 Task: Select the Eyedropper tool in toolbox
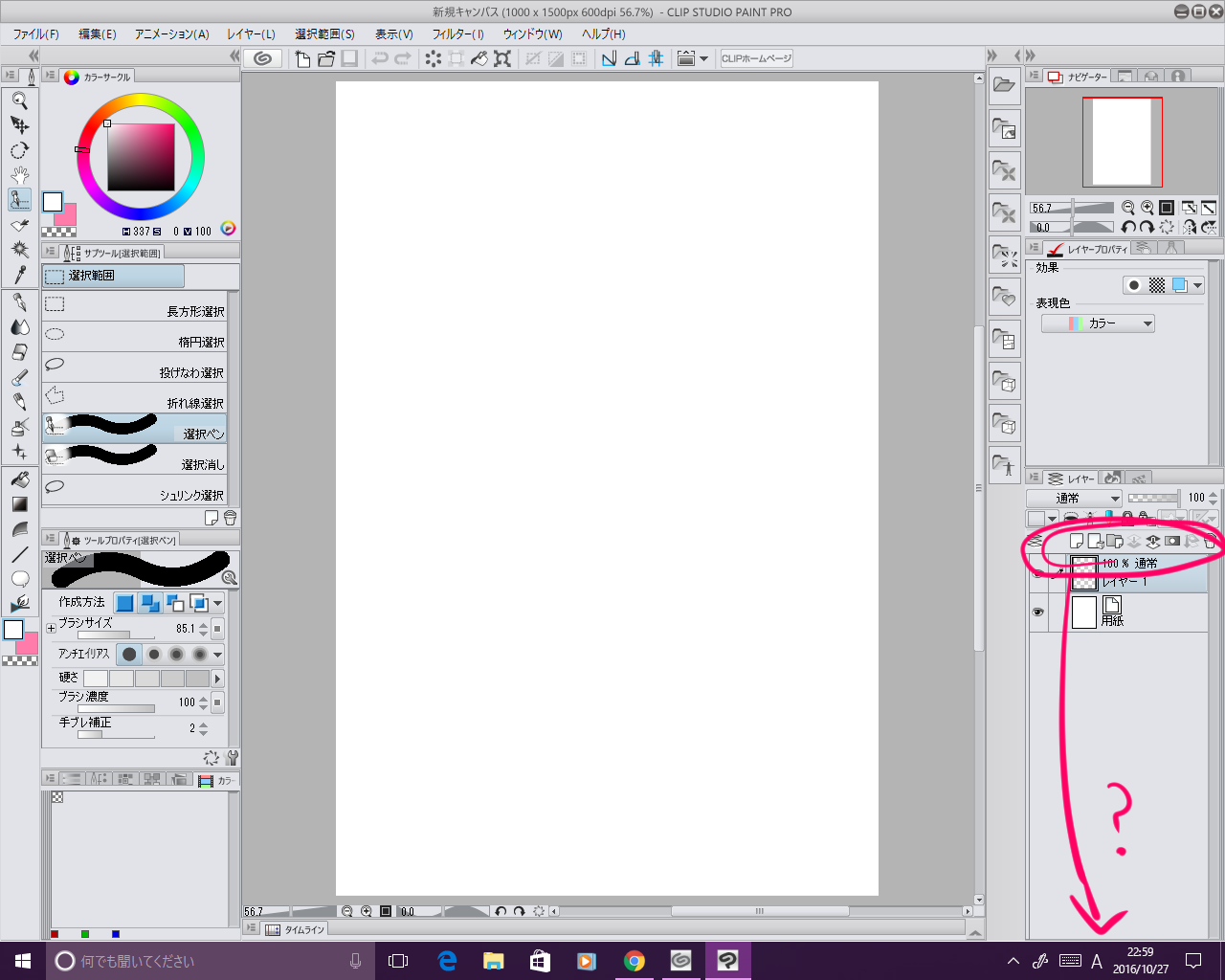point(19,275)
